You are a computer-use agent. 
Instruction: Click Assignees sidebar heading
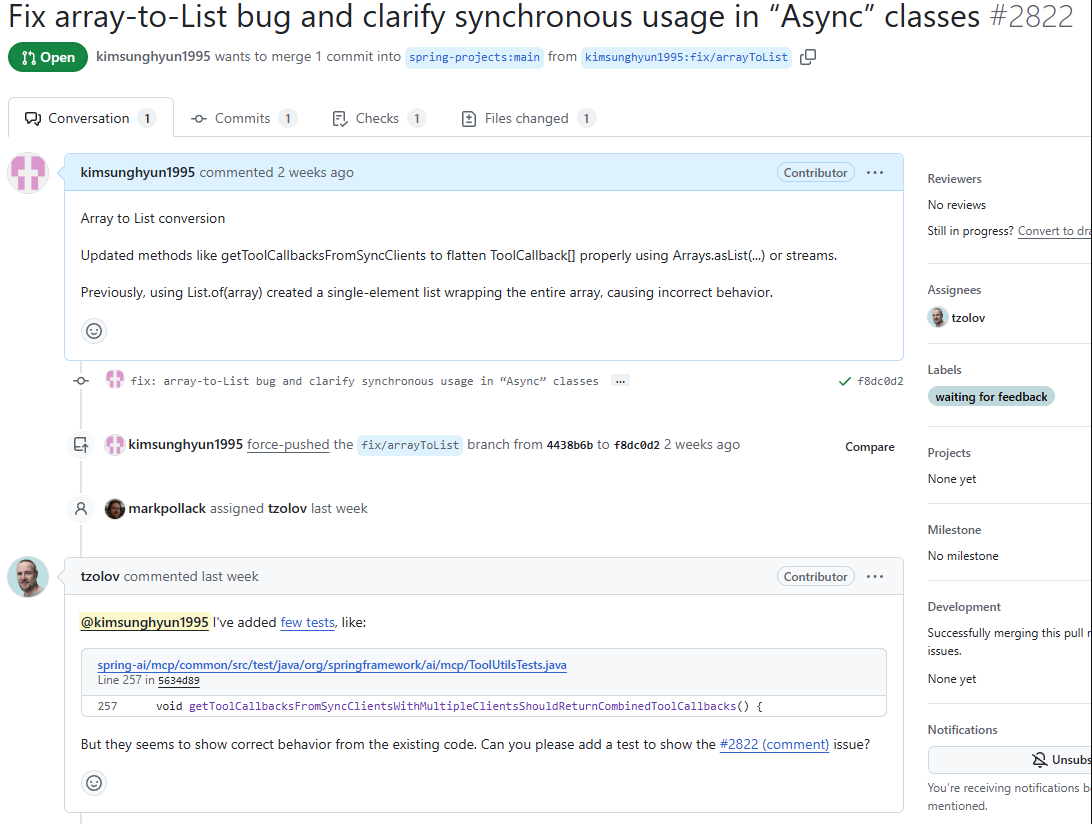point(954,290)
